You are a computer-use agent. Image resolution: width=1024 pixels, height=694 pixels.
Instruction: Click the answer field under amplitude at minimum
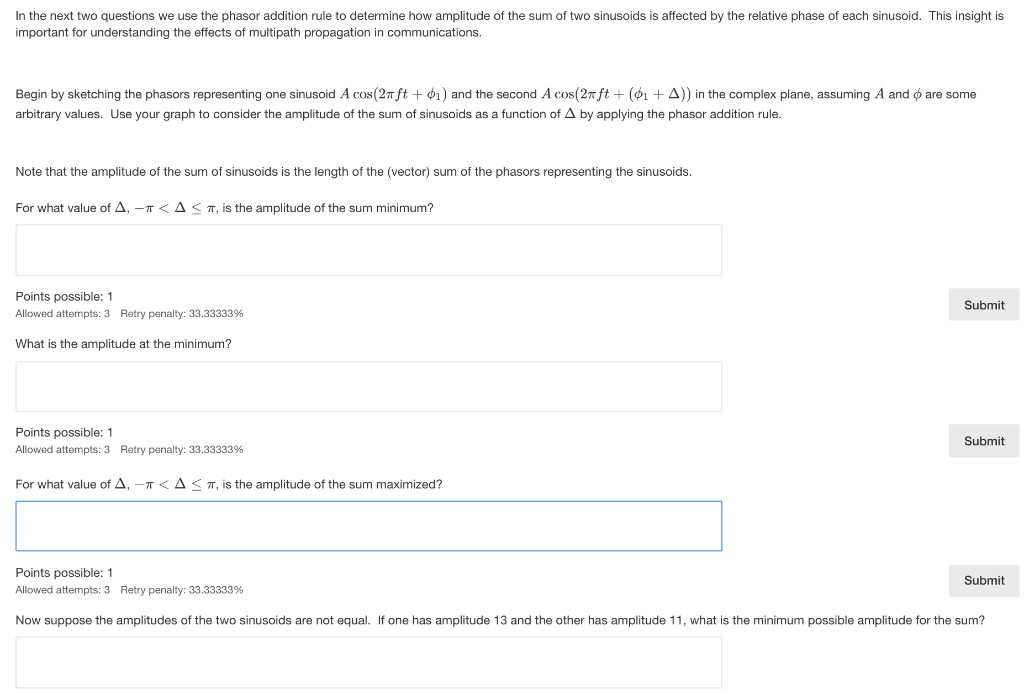tap(368, 386)
